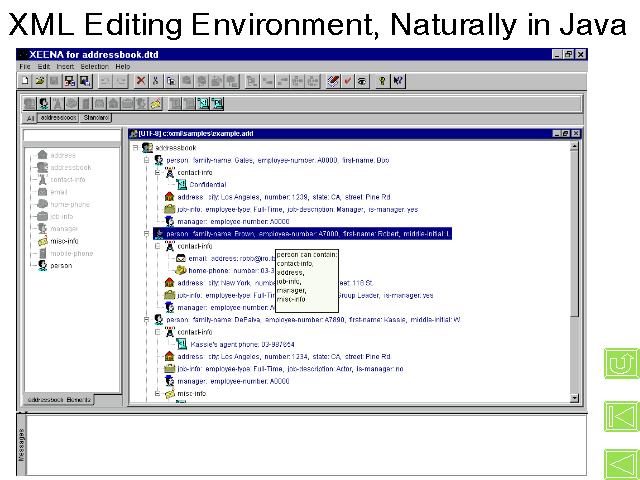Viewport: 640px width, 480px height.
Task: Click the briefcase icon of the Group Leader job-info row
Action: tap(169, 295)
